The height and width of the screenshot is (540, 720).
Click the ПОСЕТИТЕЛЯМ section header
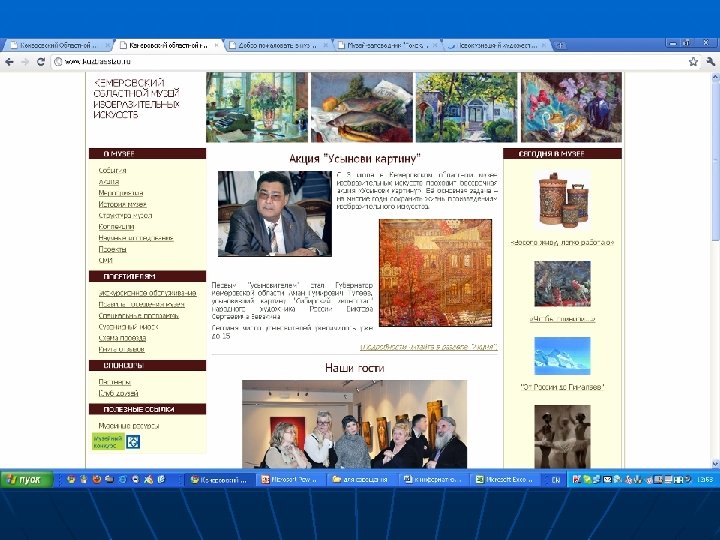click(x=147, y=276)
